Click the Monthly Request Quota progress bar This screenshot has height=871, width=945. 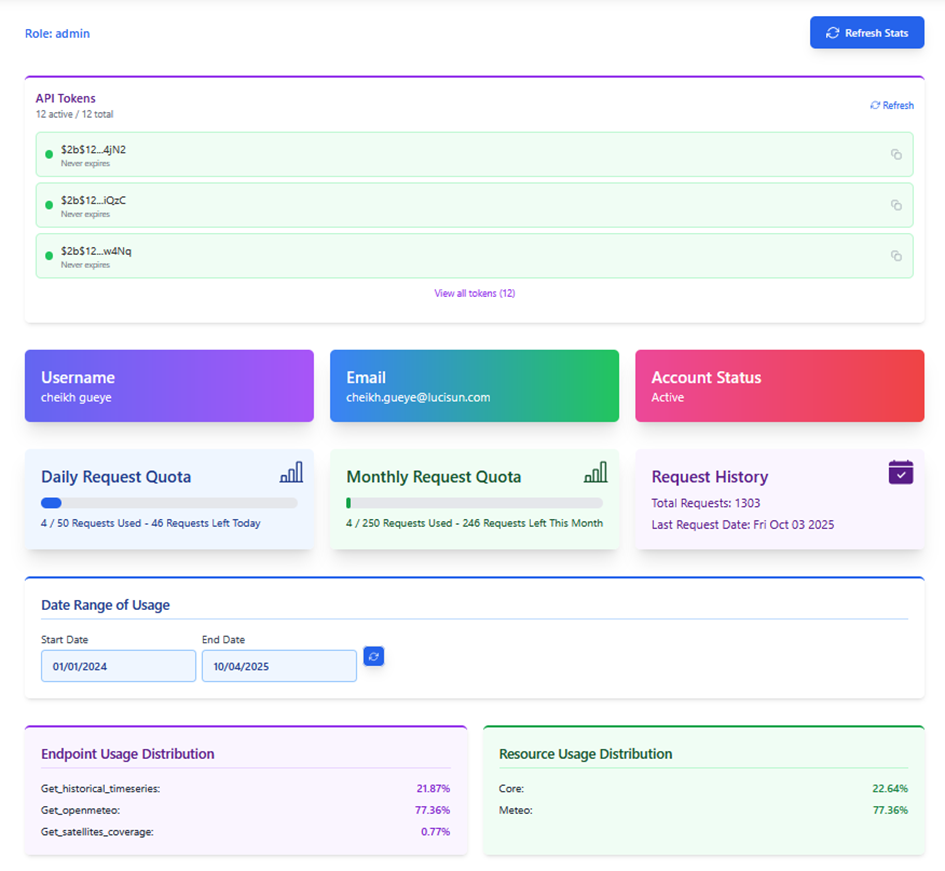click(x=474, y=503)
